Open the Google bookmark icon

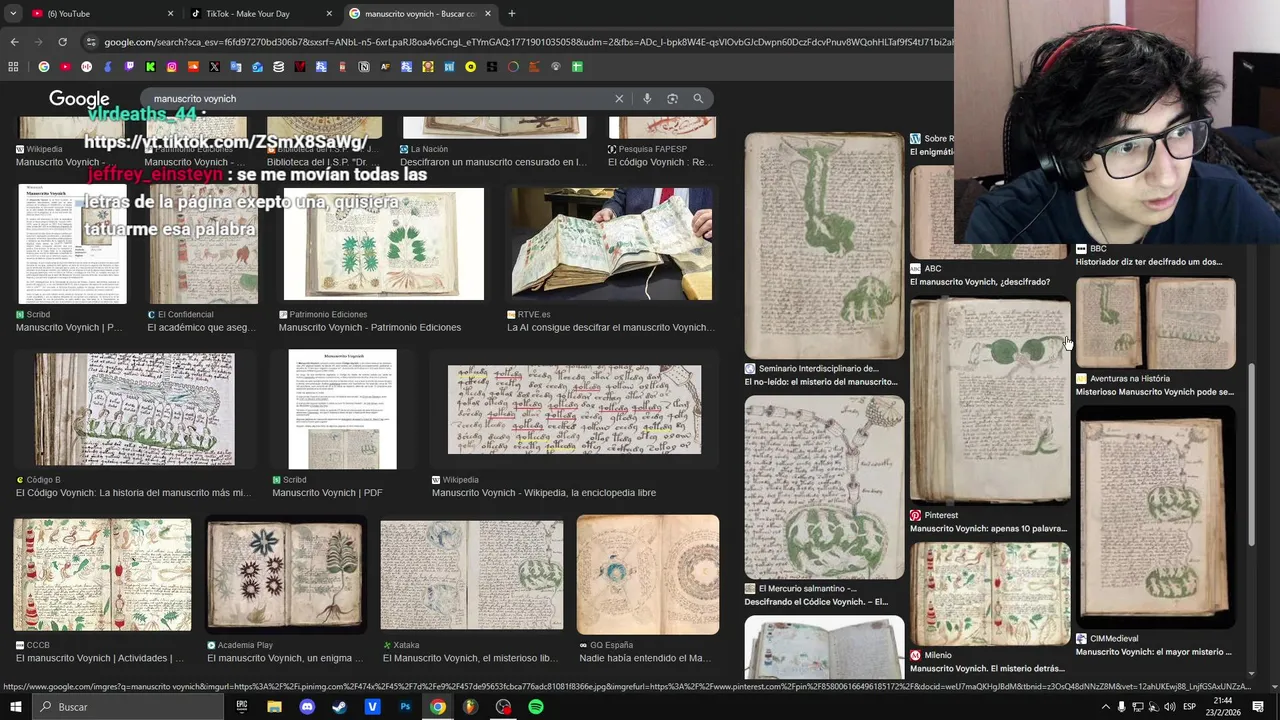[44, 67]
